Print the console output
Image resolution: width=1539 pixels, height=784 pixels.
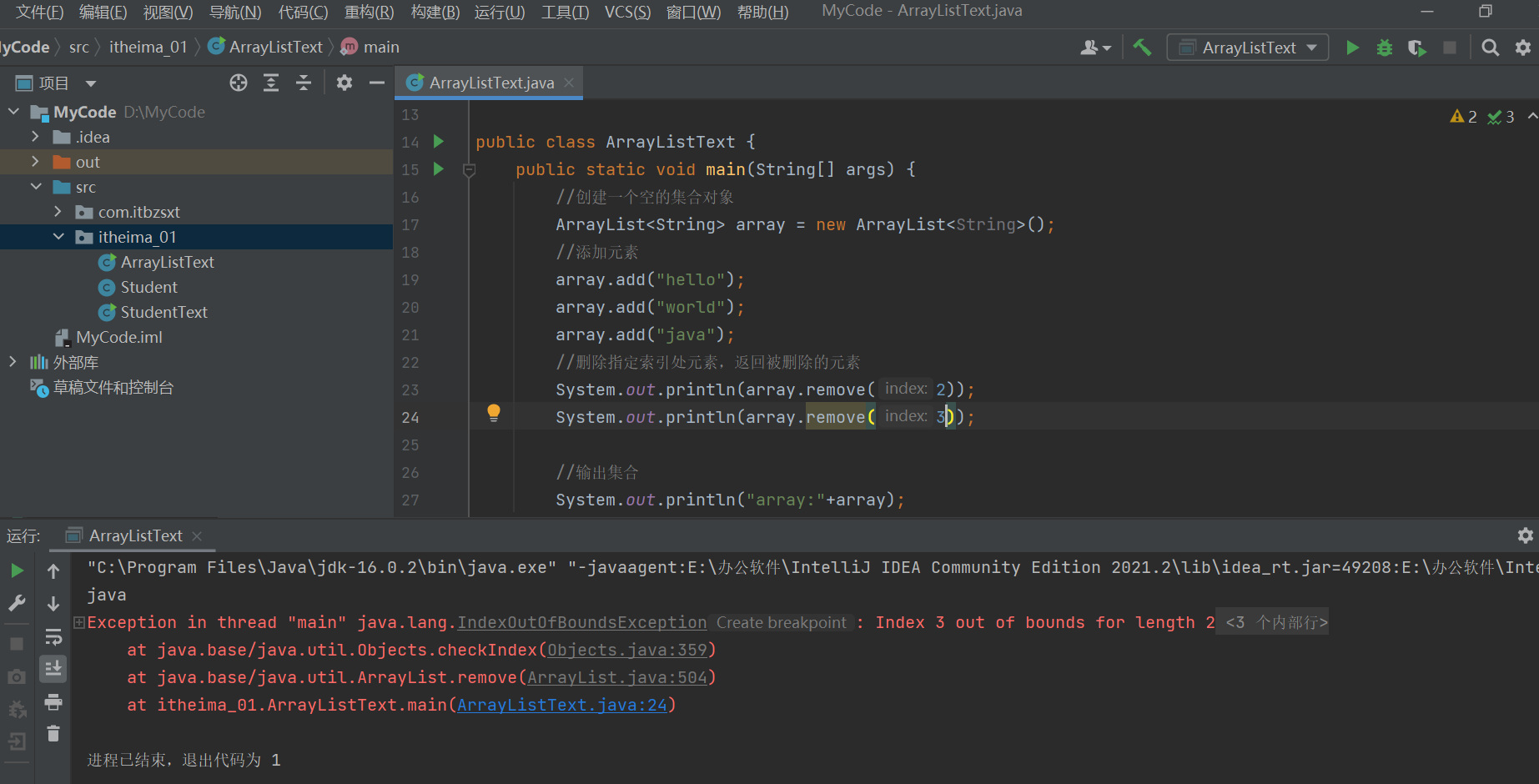pos(53,701)
